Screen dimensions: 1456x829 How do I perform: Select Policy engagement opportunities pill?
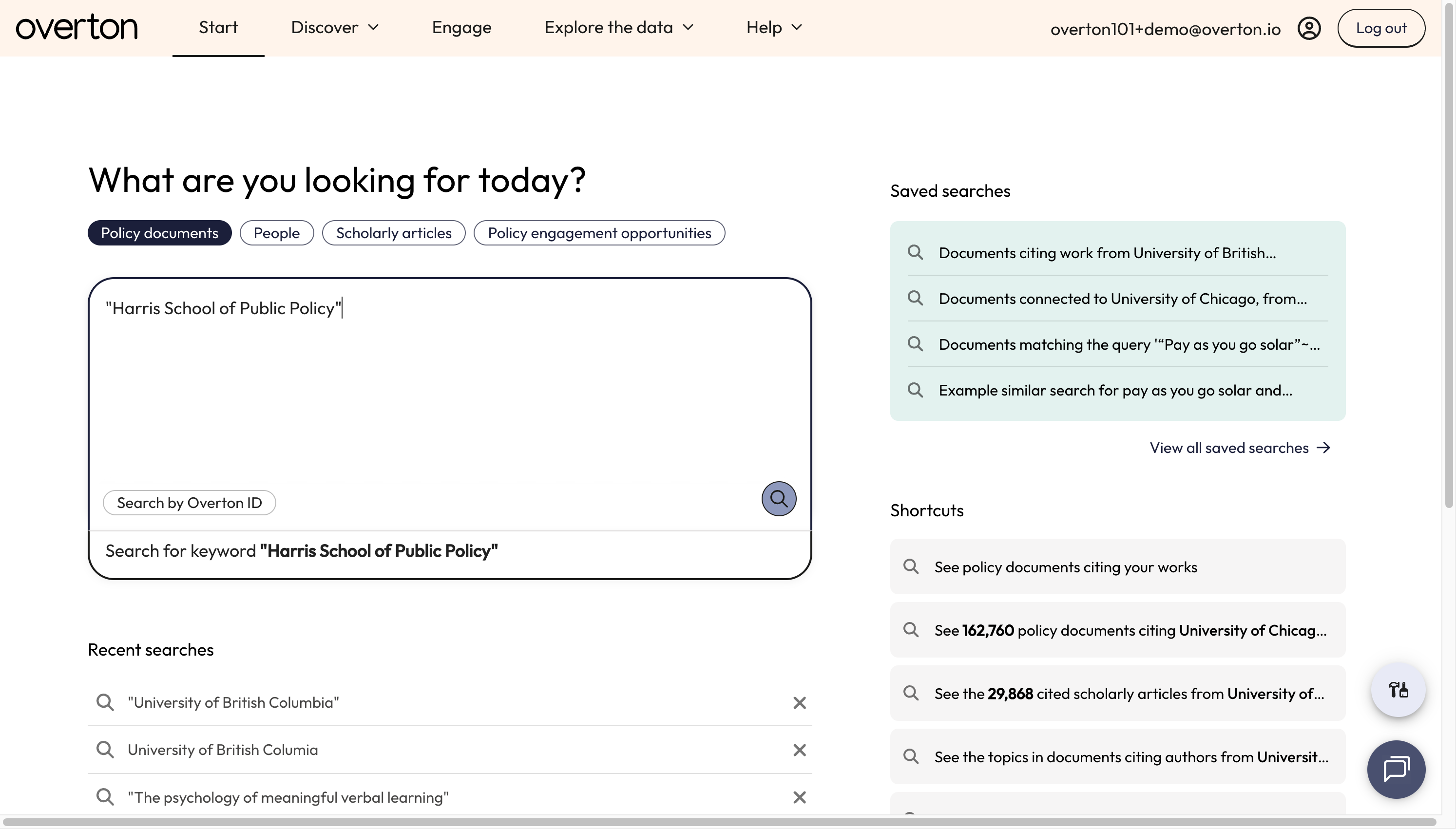599,233
